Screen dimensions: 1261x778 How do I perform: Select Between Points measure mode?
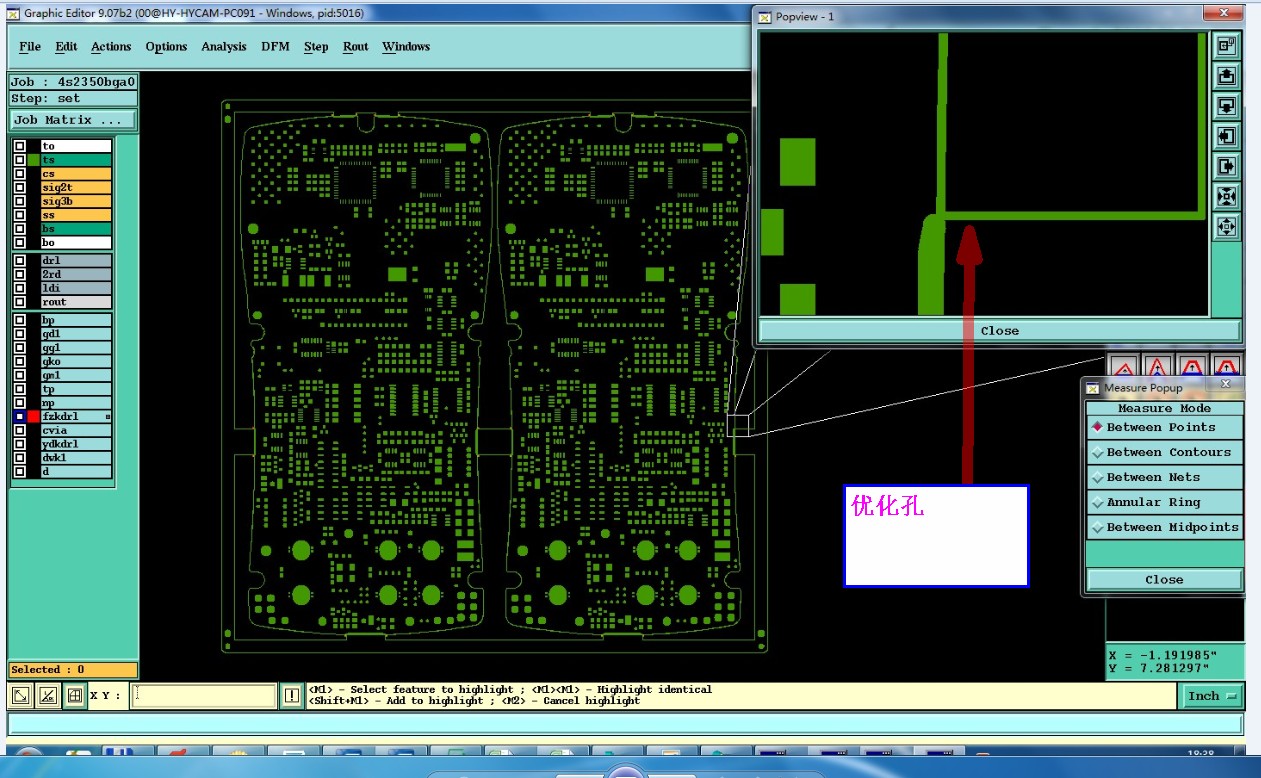coord(1165,427)
